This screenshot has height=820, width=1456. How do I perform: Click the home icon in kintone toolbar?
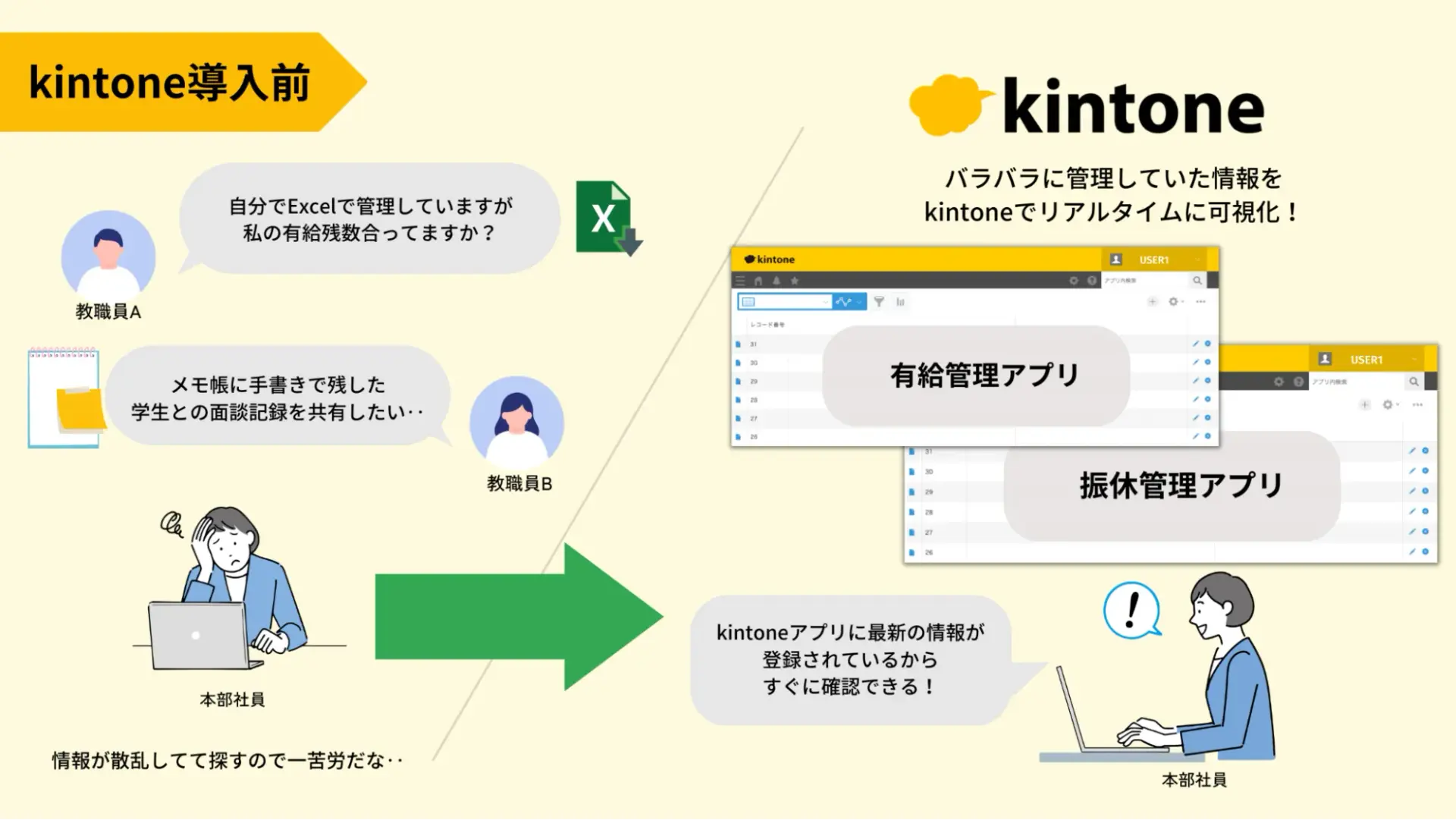[x=758, y=281]
